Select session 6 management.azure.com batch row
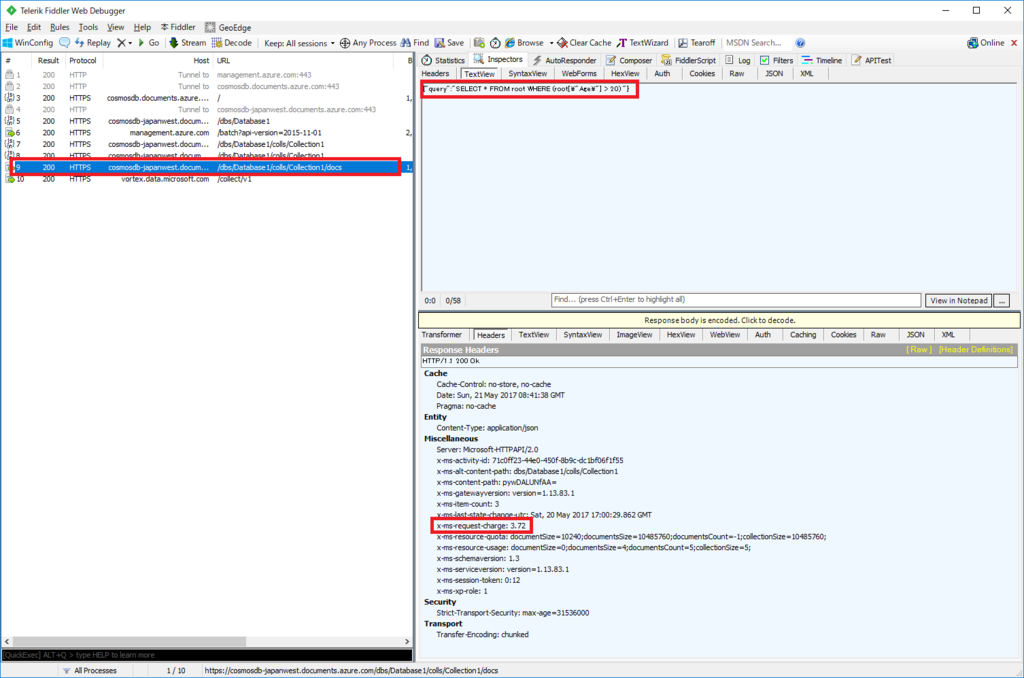1024x678 pixels. coord(207,133)
